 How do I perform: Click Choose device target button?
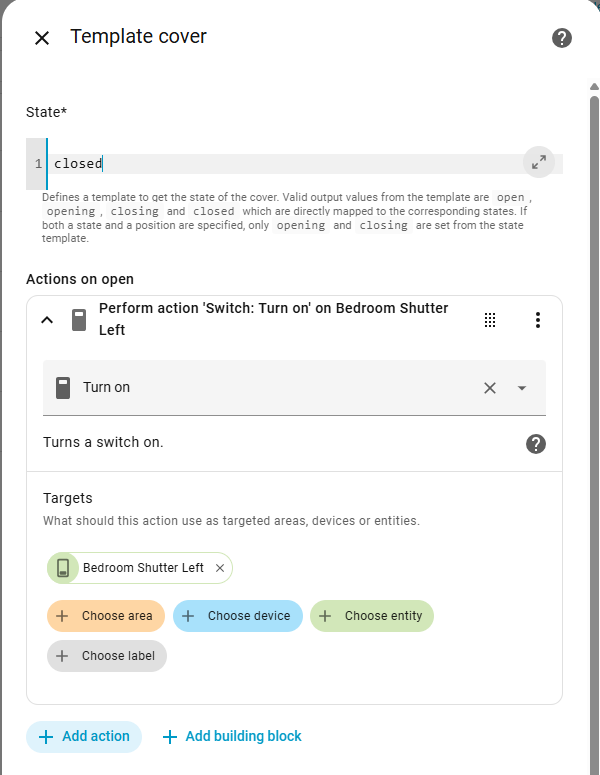(x=237, y=616)
